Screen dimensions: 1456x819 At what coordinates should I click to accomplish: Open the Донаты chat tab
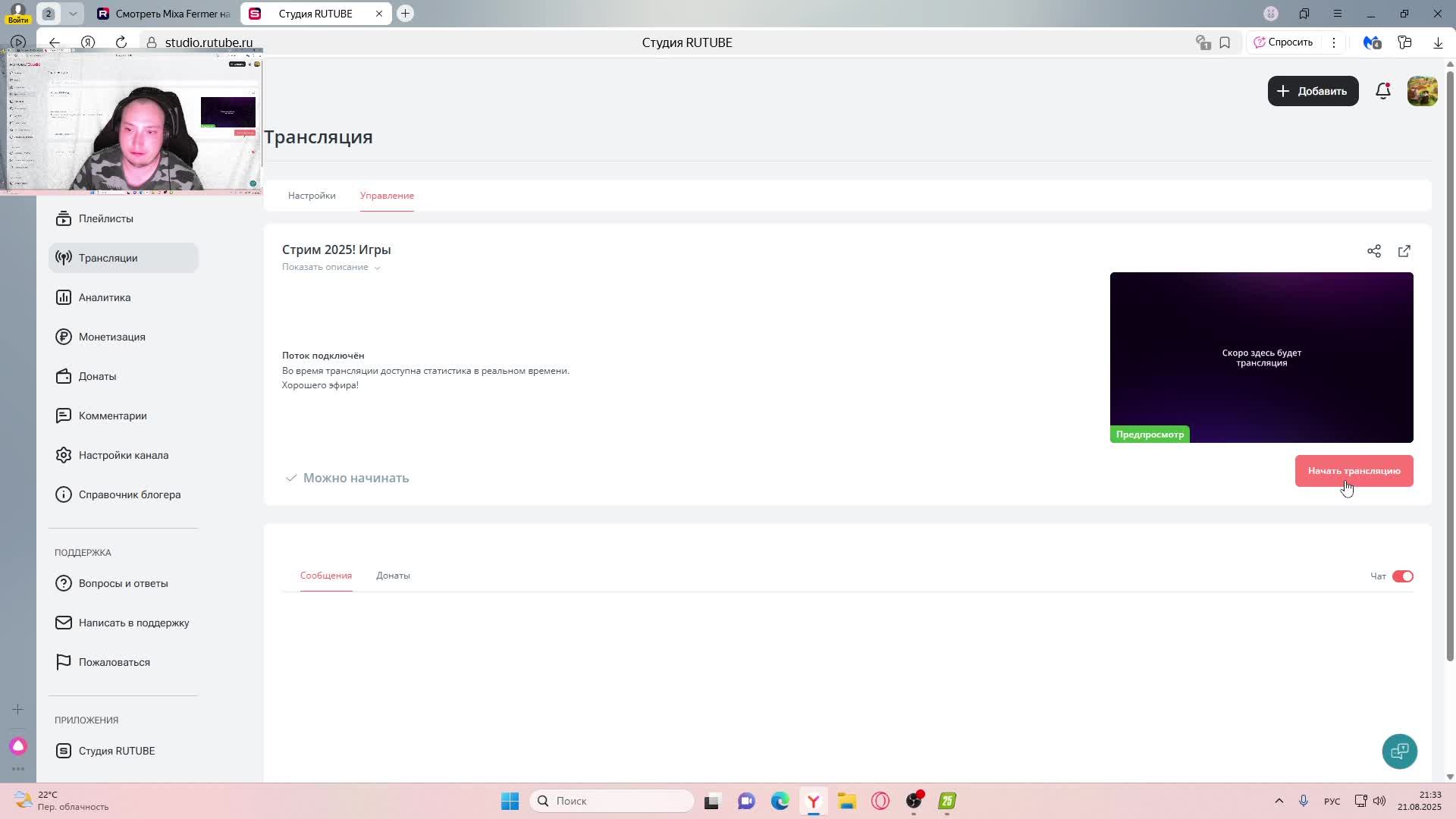click(393, 576)
